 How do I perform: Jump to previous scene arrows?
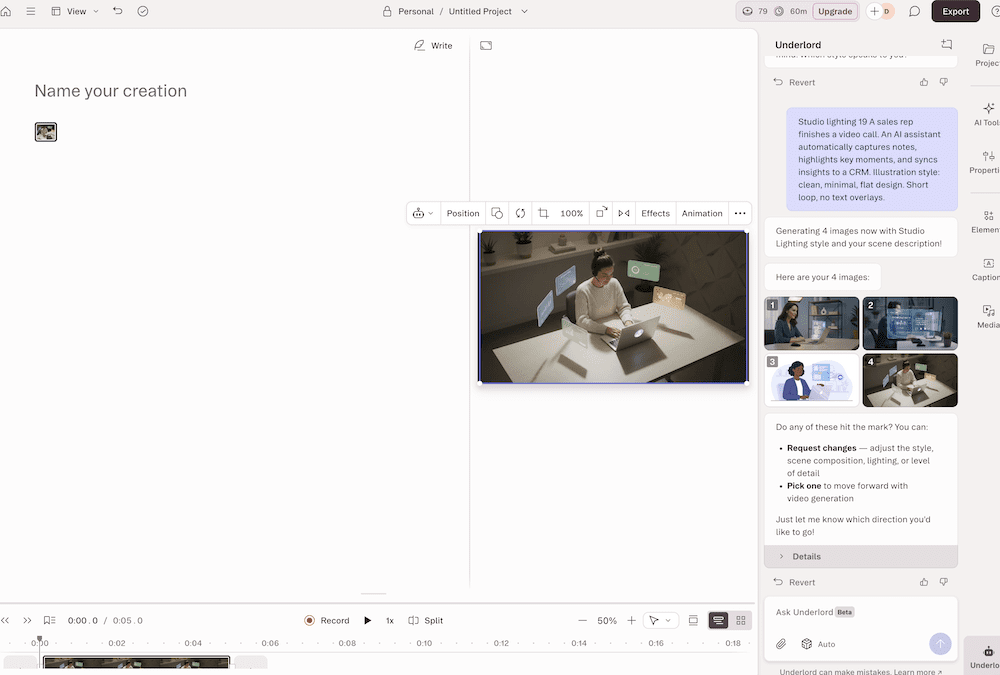click(5, 620)
